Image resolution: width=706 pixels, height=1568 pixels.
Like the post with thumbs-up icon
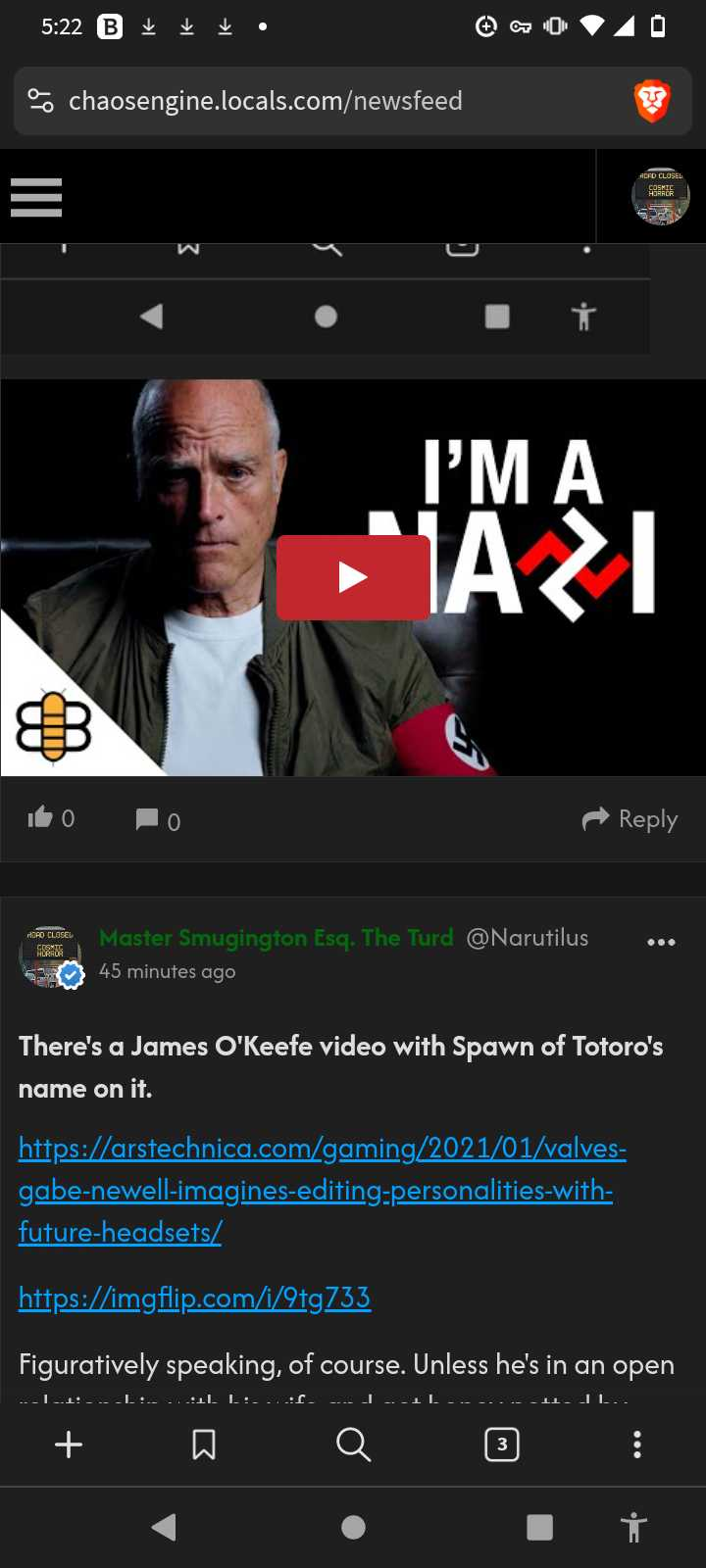tap(40, 817)
